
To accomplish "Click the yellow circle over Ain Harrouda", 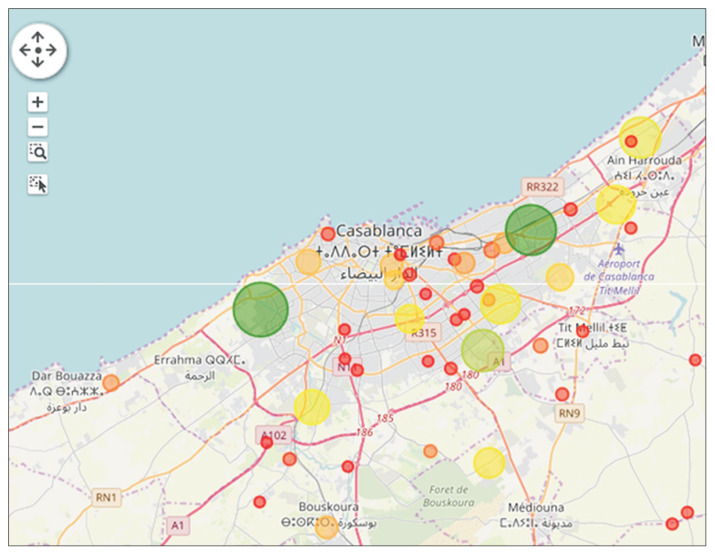I will pos(640,139).
